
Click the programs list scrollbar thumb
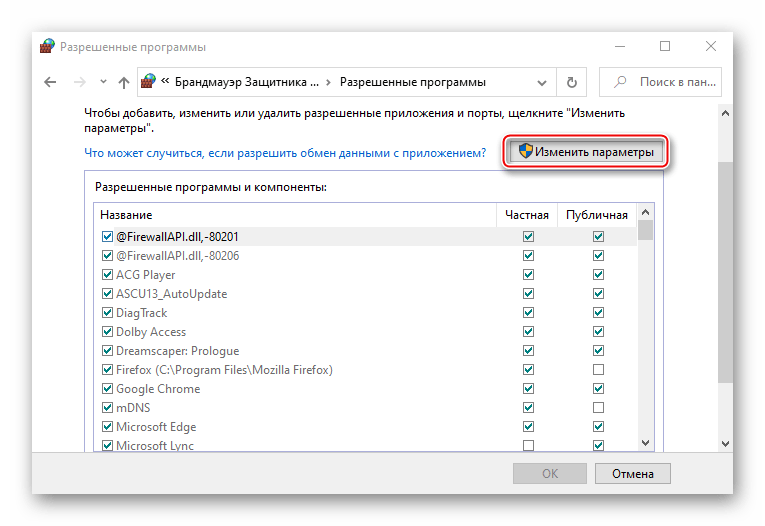[x=645, y=230]
